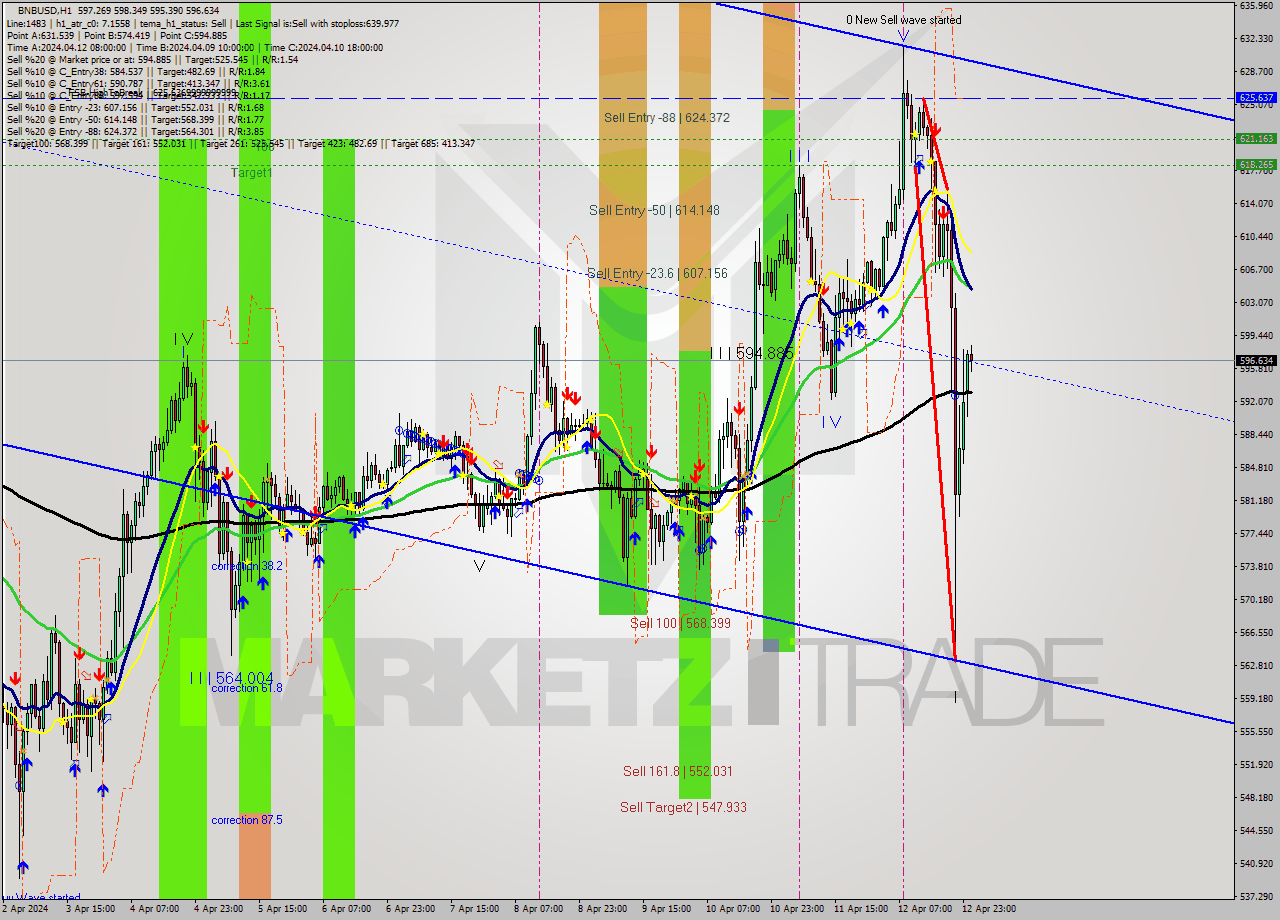Click the '6 Apr 23:00' time axis label

tap(410, 909)
